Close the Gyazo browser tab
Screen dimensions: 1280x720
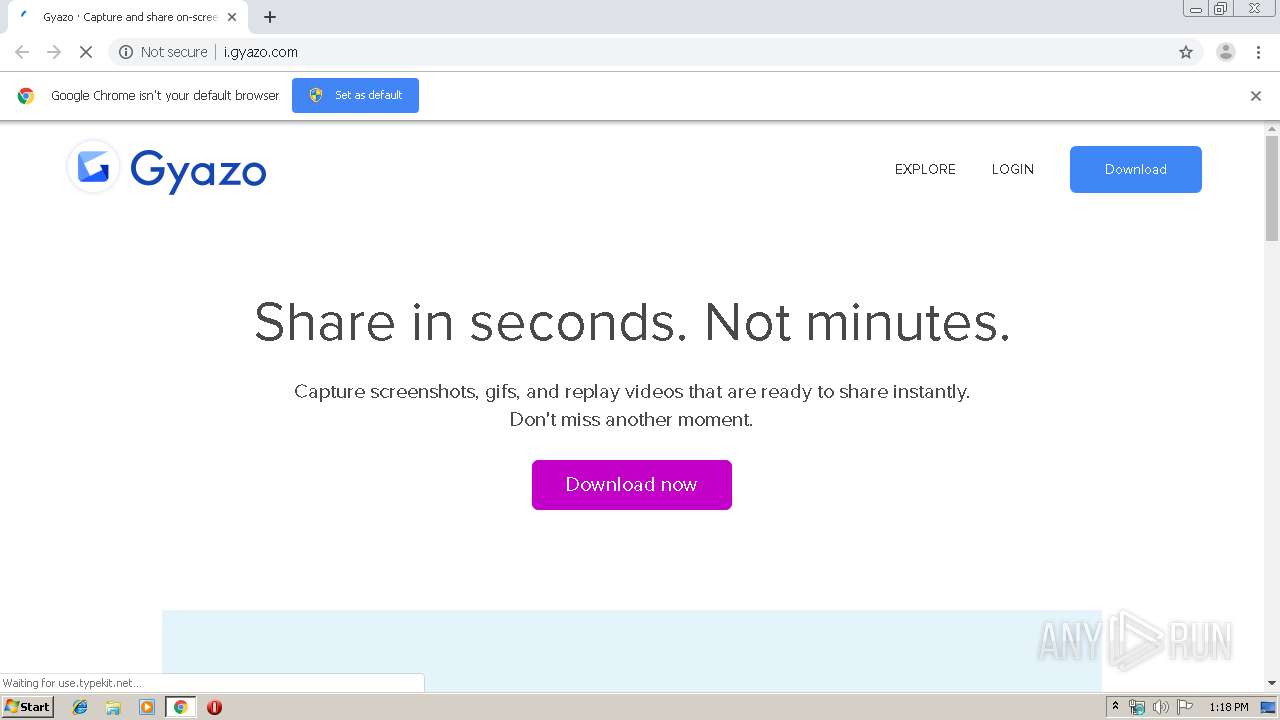click(232, 17)
